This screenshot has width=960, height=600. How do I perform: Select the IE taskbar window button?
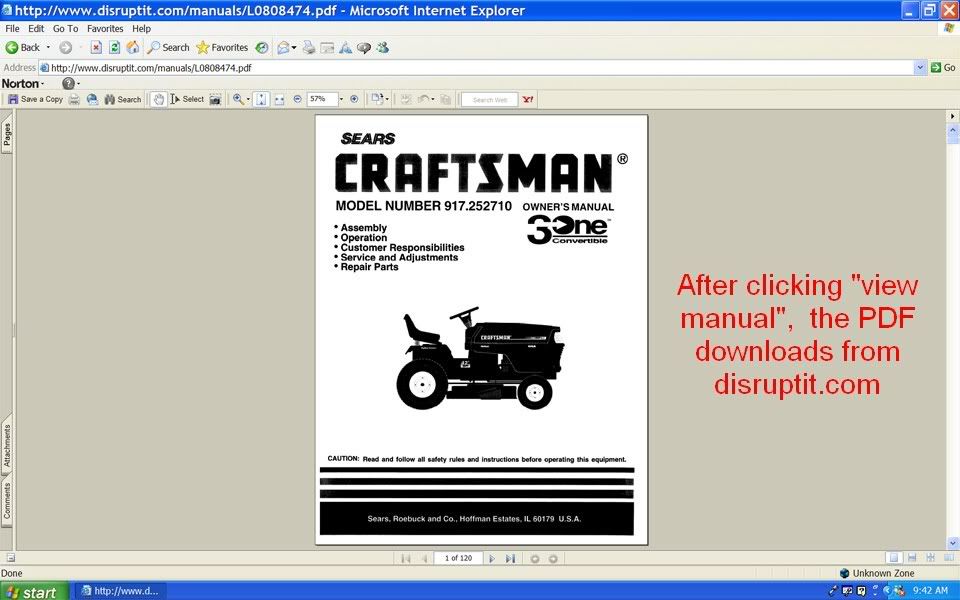pyautogui.click(x=121, y=591)
